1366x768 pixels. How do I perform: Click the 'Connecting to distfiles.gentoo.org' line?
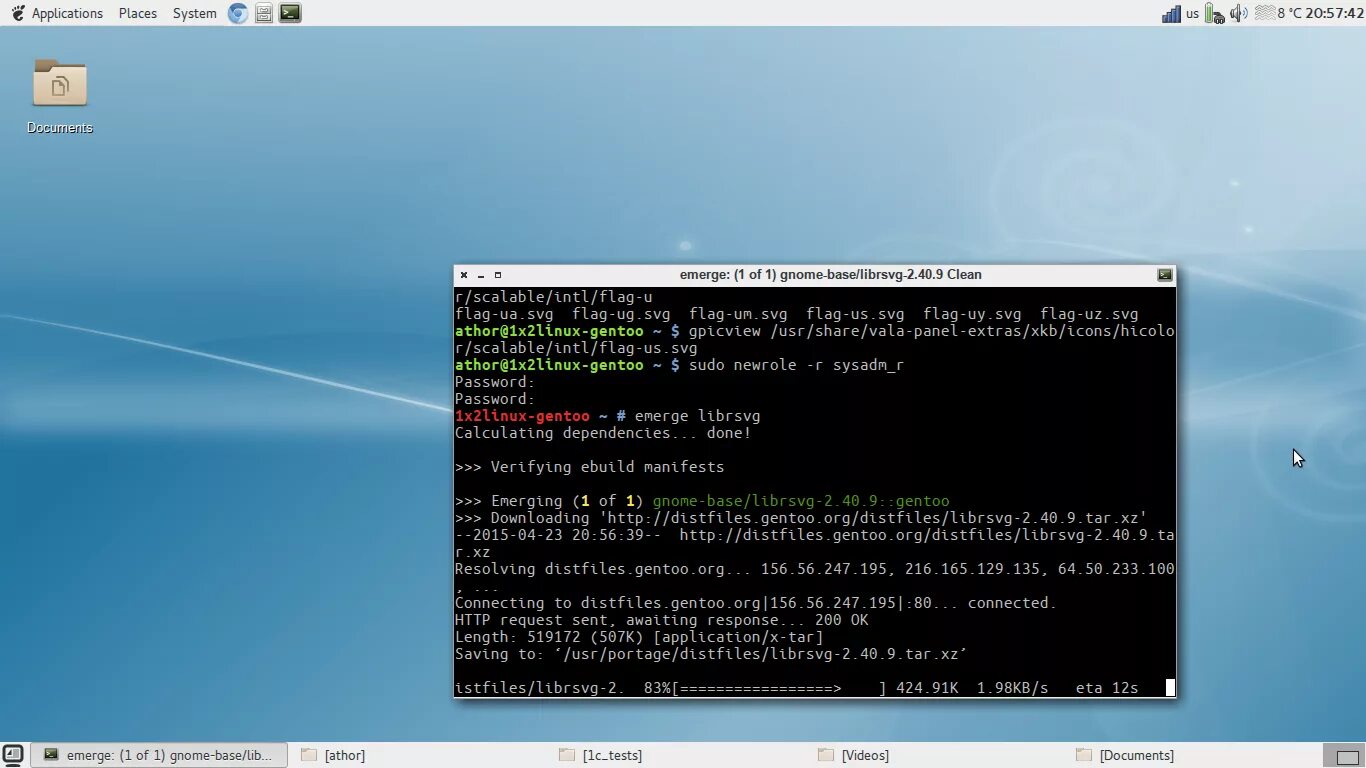756,603
